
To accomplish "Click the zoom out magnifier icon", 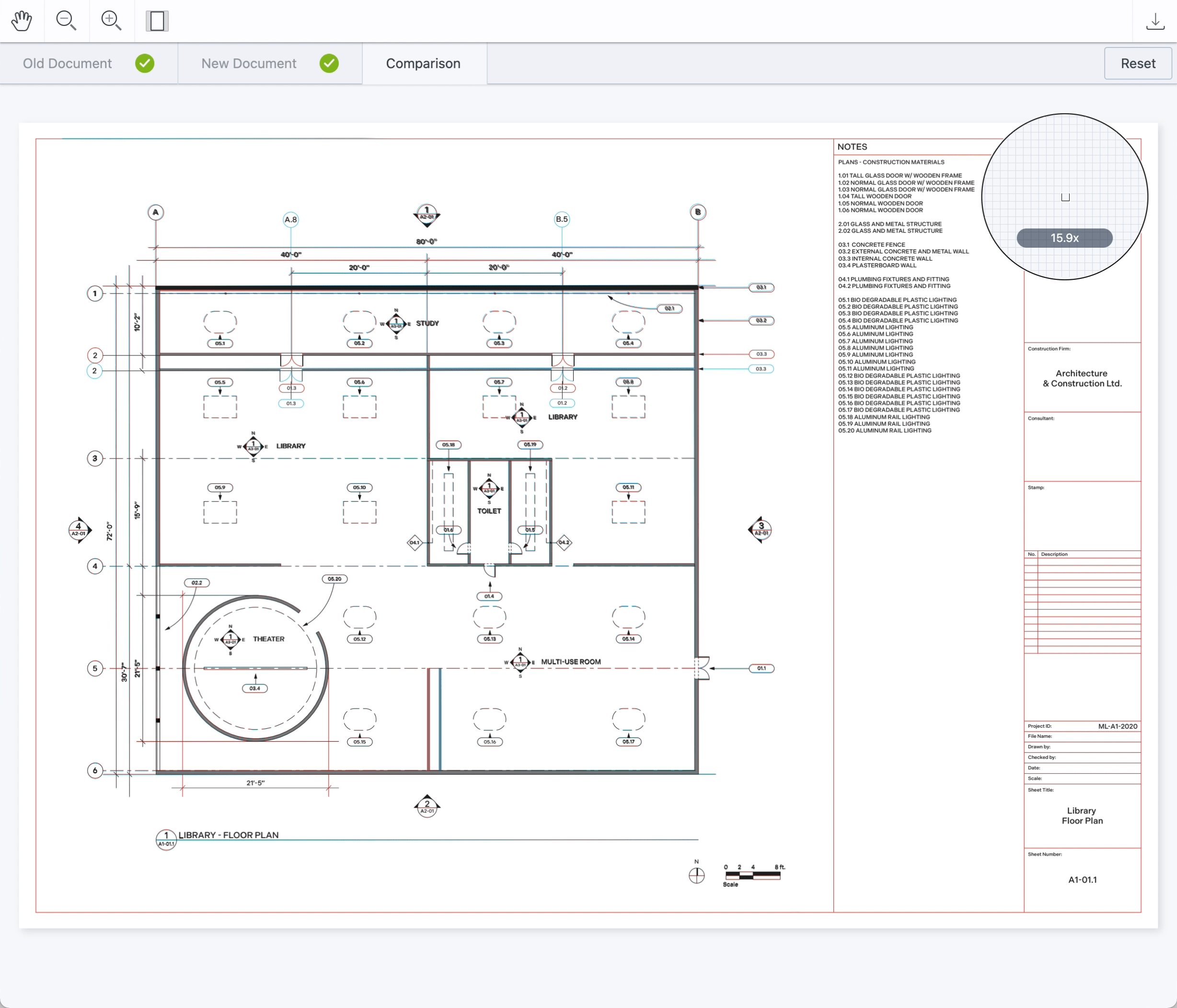I will pos(66,21).
